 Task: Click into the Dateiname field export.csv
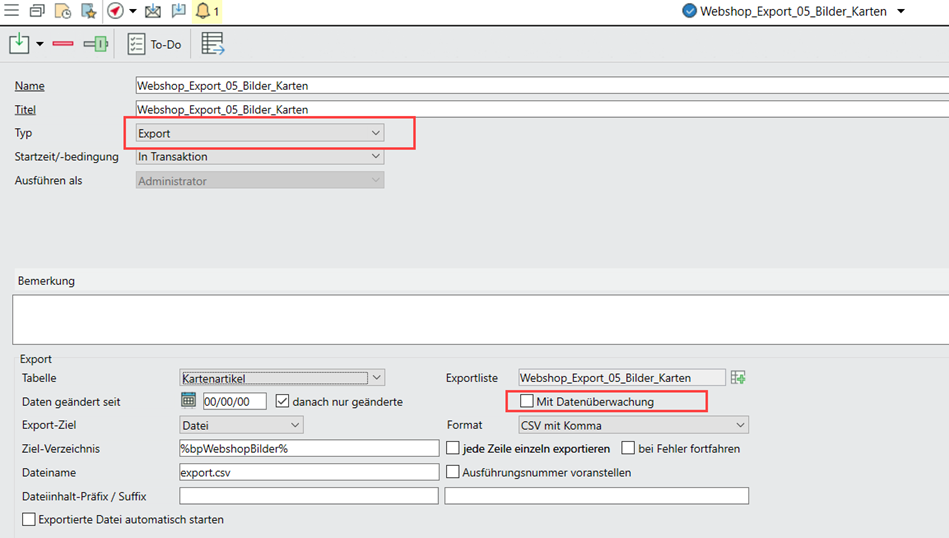308,472
